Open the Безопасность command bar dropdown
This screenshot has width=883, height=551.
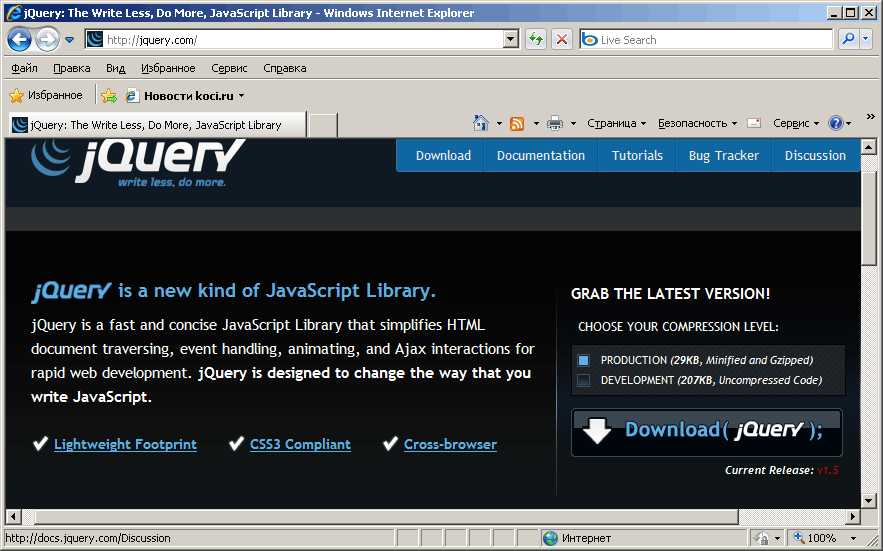tap(697, 123)
